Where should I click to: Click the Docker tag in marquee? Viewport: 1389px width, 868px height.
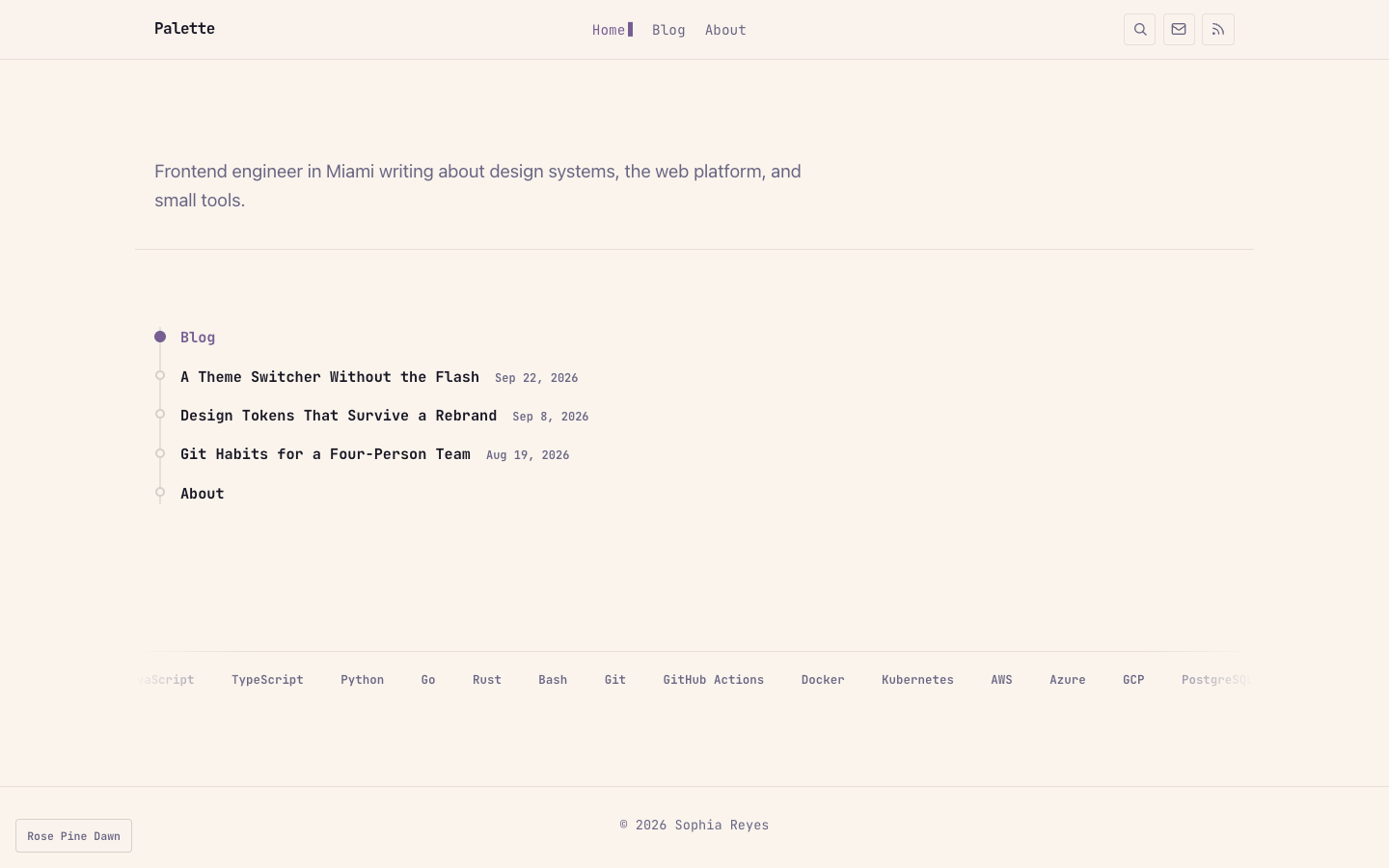[x=823, y=680]
